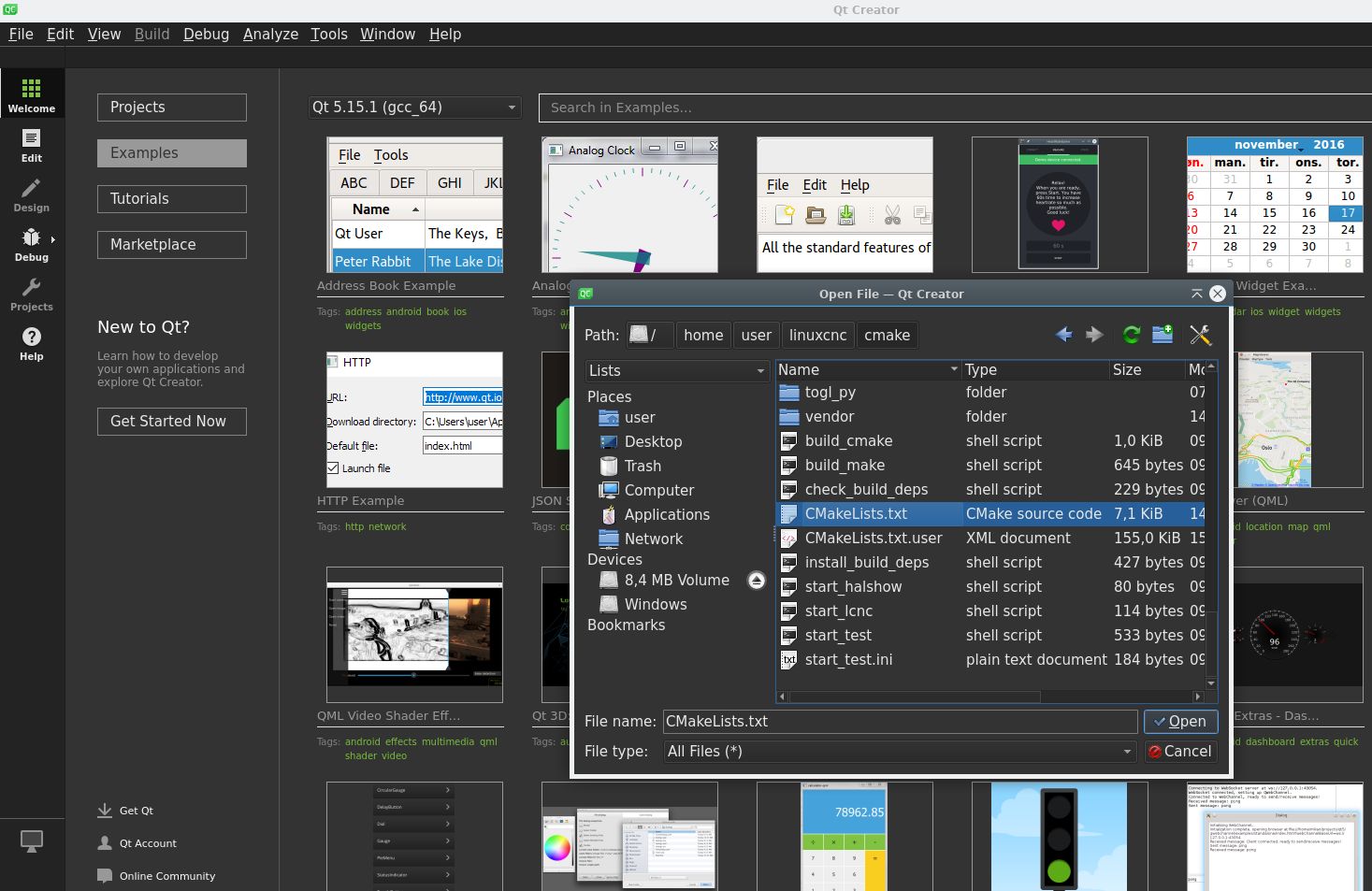1372x891 pixels.
Task: Open the Tools menu
Action: tap(329, 34)
